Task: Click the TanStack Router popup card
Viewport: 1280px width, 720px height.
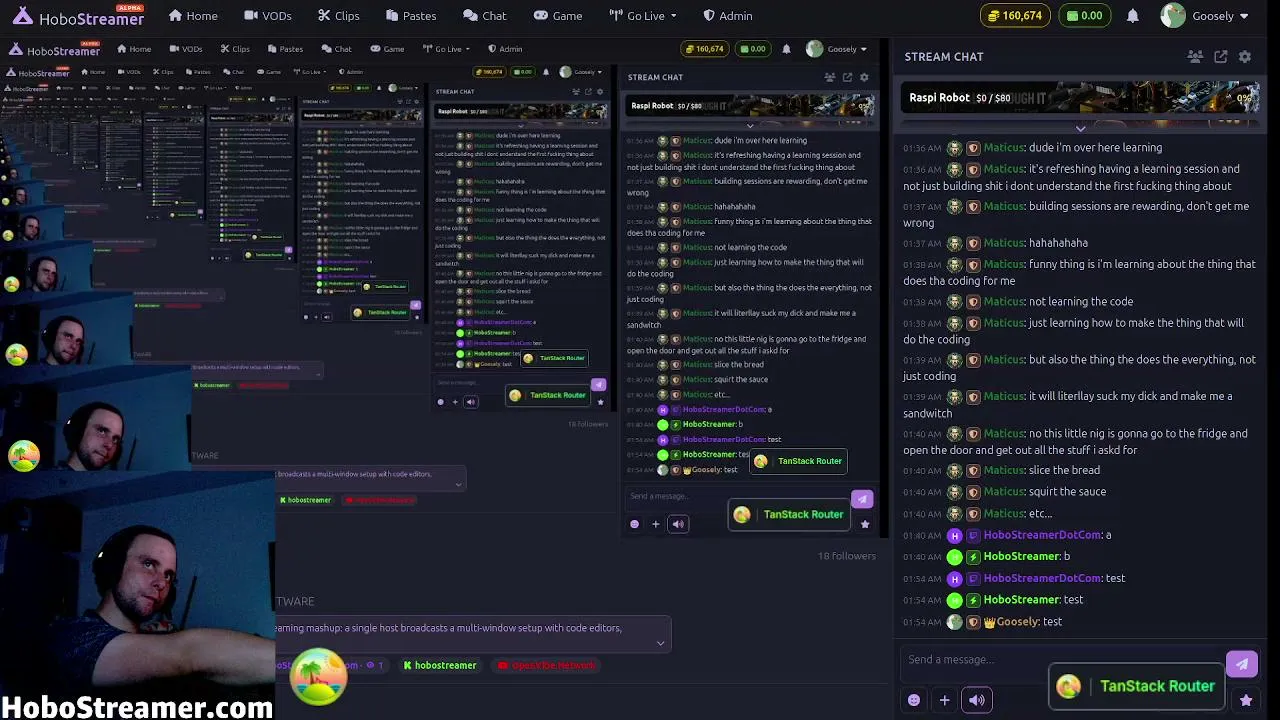Action: click(1137, 686)
